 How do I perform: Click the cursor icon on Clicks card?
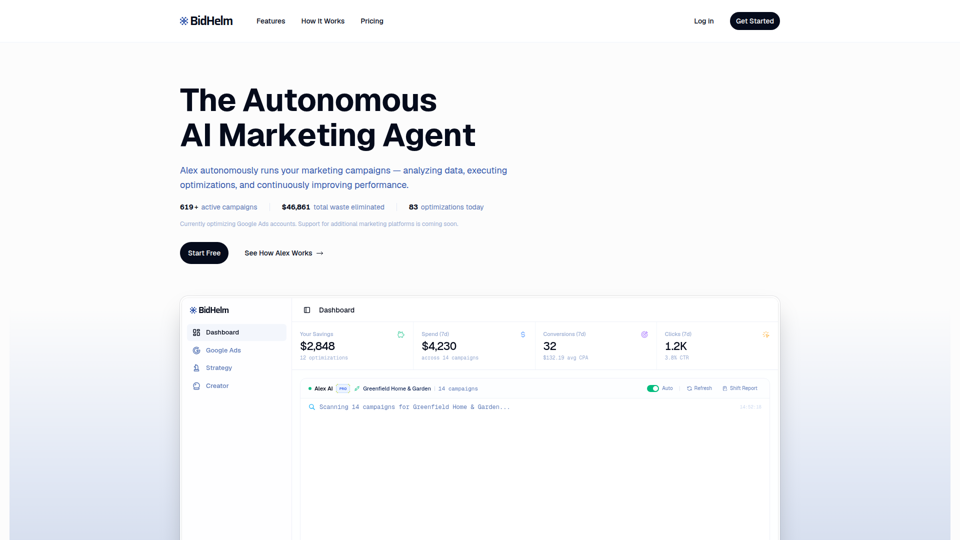[766, 334]
